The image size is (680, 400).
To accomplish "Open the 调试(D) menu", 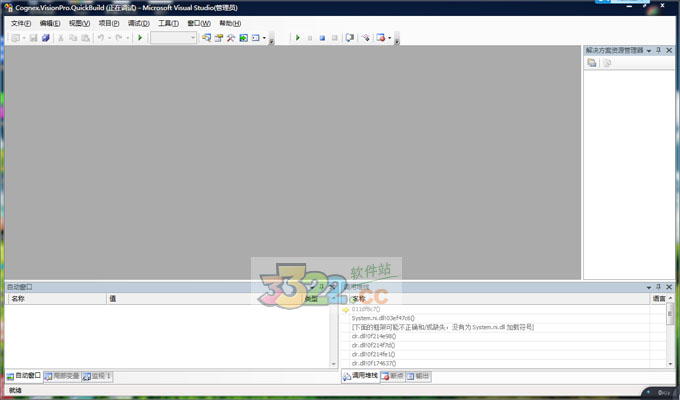I will [x=139, y=23].
